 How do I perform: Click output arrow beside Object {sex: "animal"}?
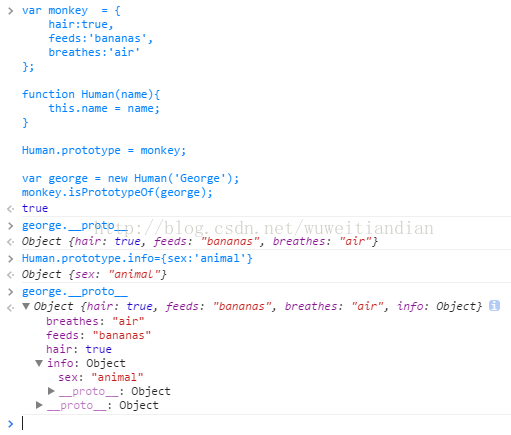tap(11, 275)
